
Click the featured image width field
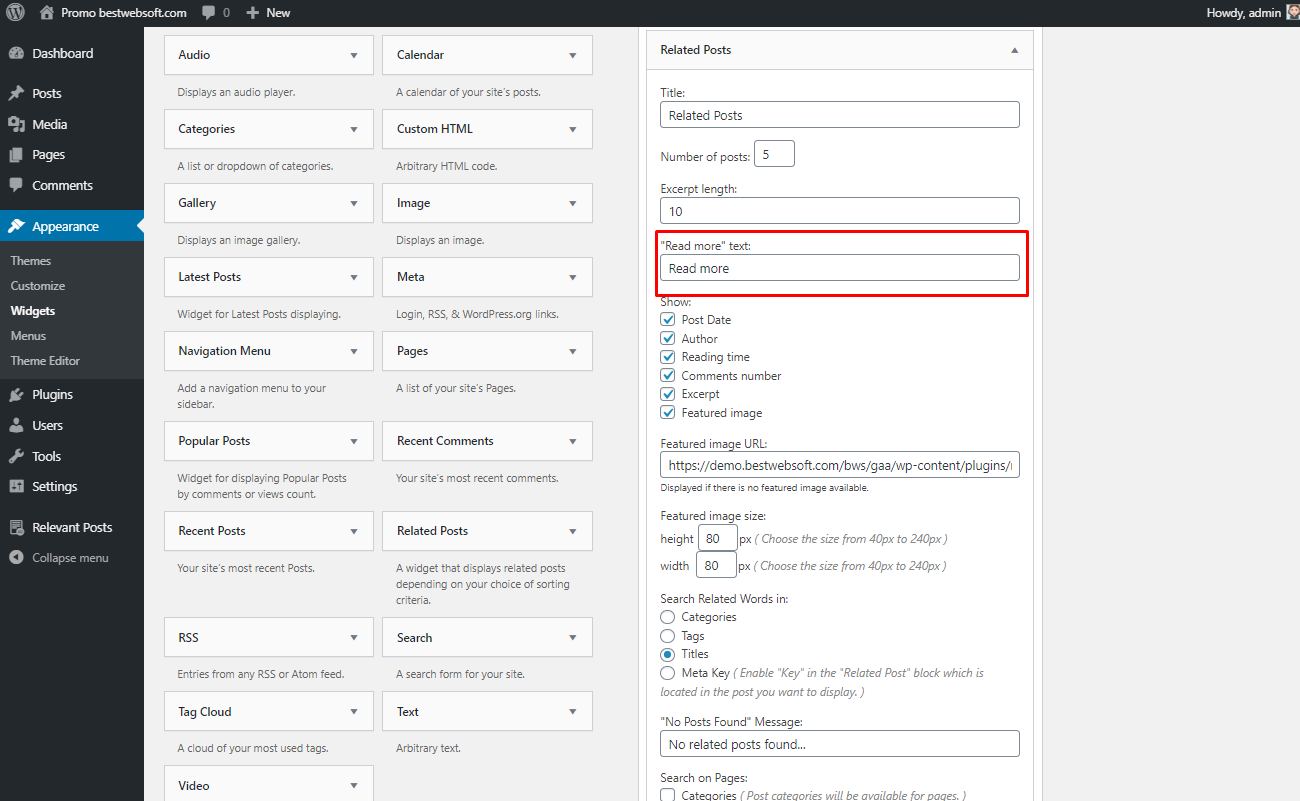click(717, 565)
